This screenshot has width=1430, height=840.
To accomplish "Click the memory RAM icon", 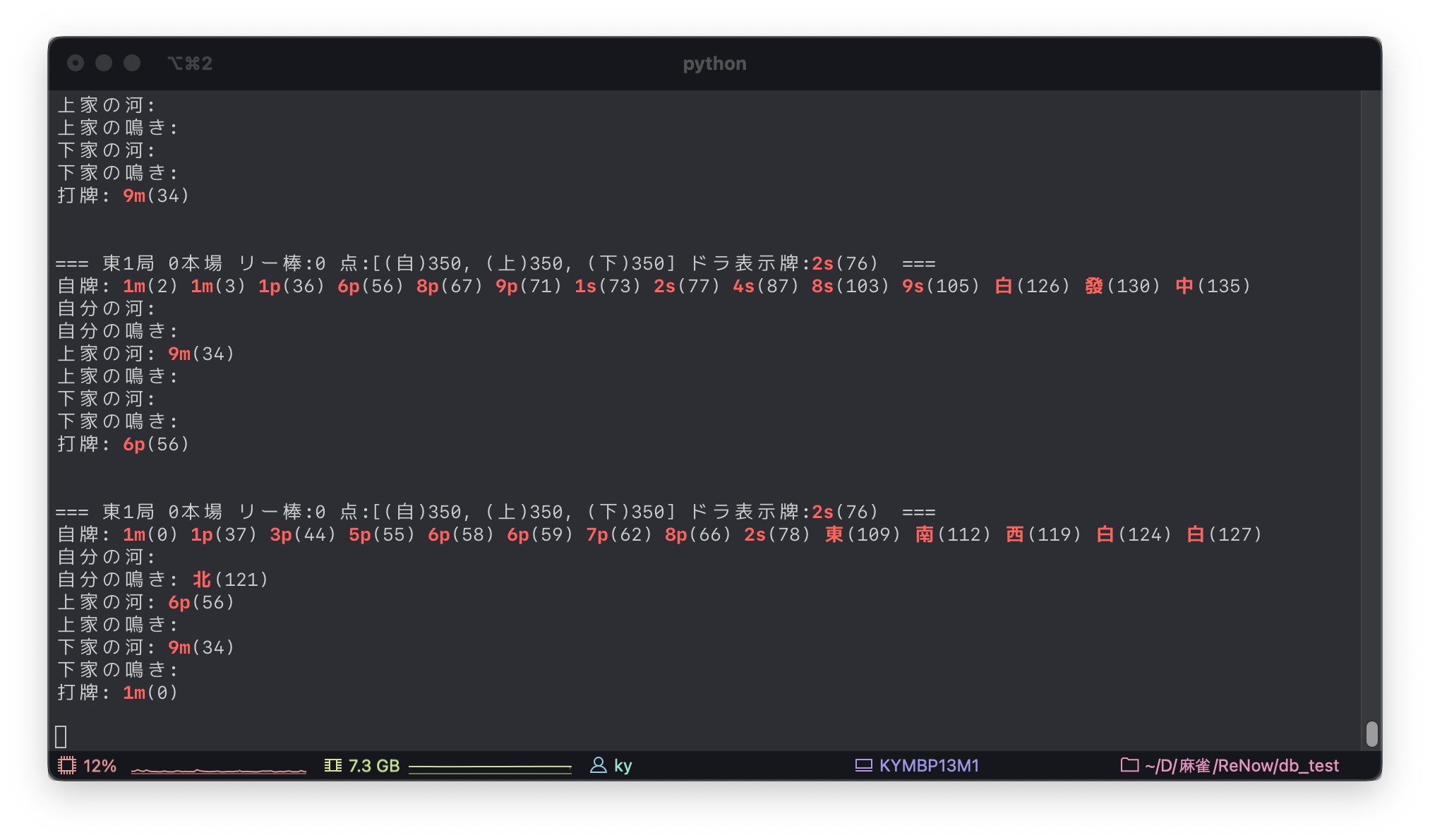I will tap(332, 765).
